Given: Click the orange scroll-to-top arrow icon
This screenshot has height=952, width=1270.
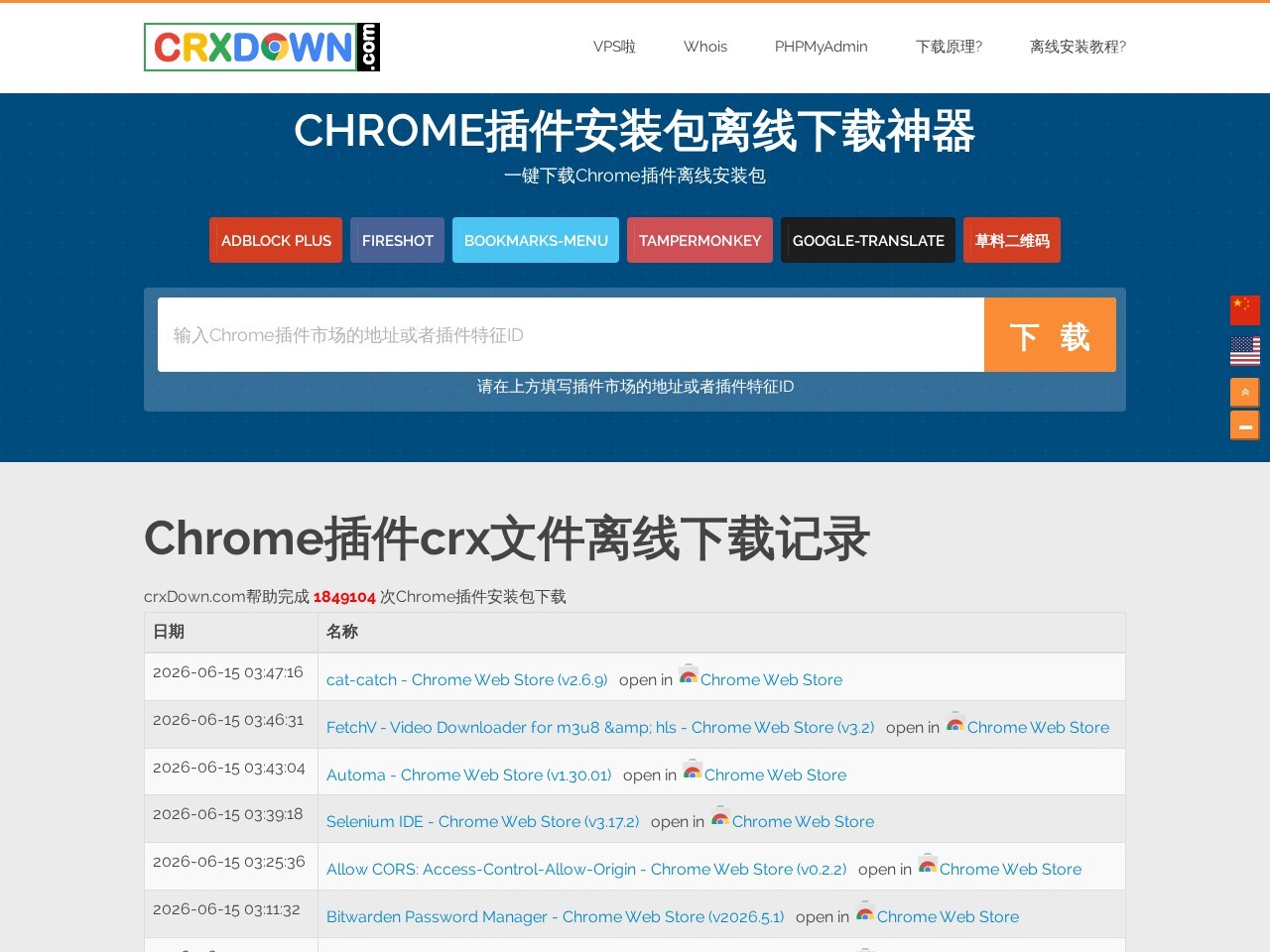Looking at the screenshot, I should 1245,393.
